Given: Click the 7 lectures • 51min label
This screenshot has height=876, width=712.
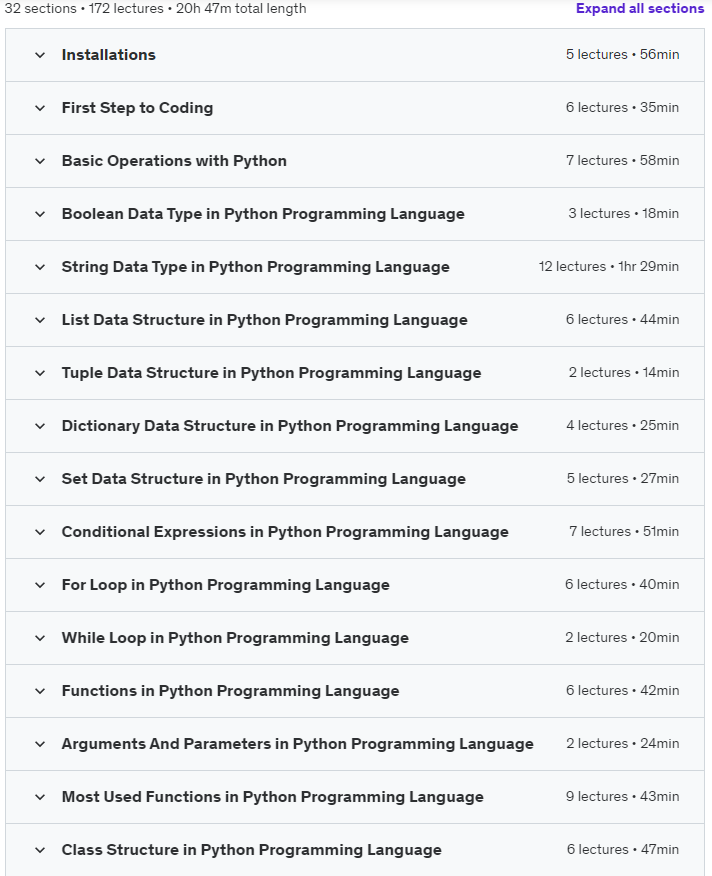Looking at the screenshot, I should coord(624,532).
